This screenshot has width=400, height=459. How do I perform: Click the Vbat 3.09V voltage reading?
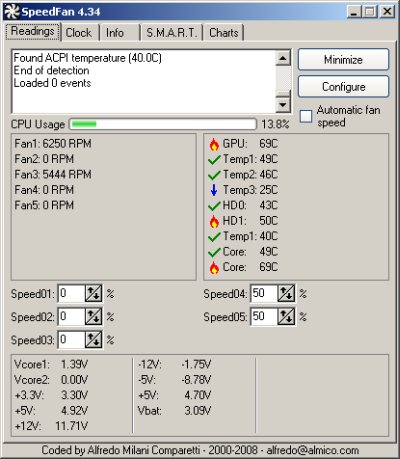(174, 410)
